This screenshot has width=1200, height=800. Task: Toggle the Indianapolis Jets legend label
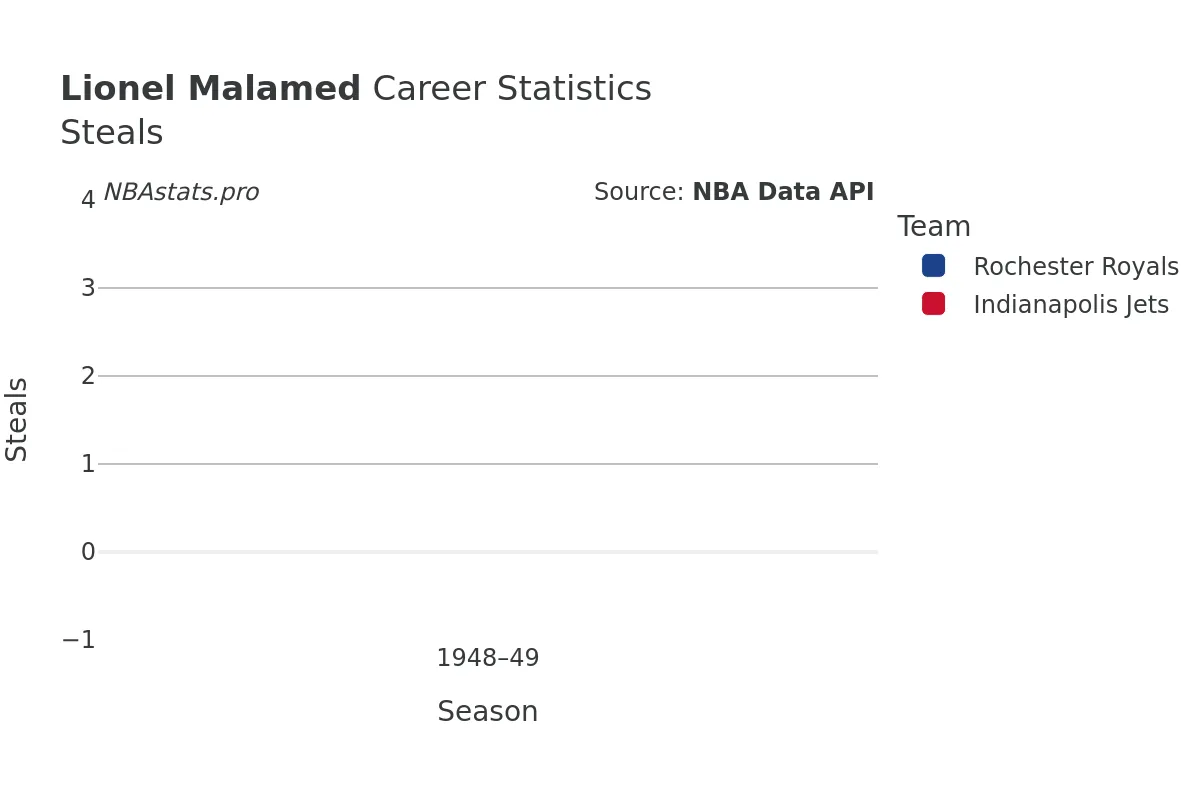click(x=1071, y=305)
